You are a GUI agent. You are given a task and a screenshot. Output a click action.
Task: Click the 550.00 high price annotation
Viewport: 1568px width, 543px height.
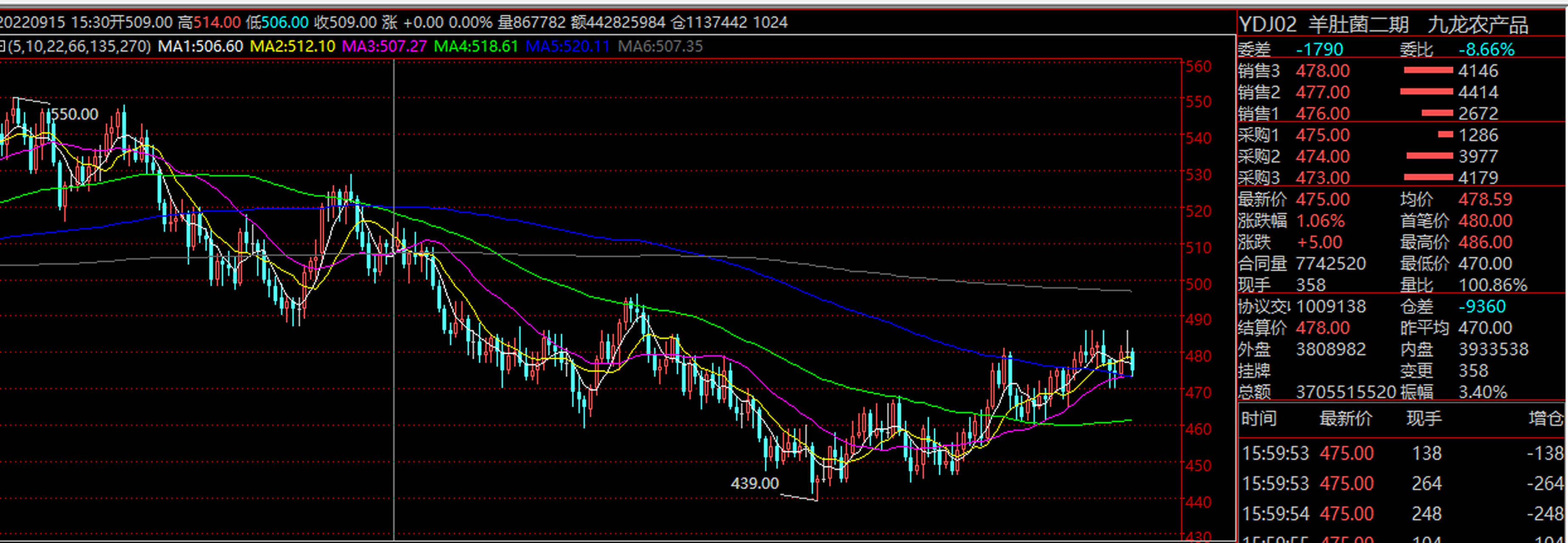click(74, 114)
